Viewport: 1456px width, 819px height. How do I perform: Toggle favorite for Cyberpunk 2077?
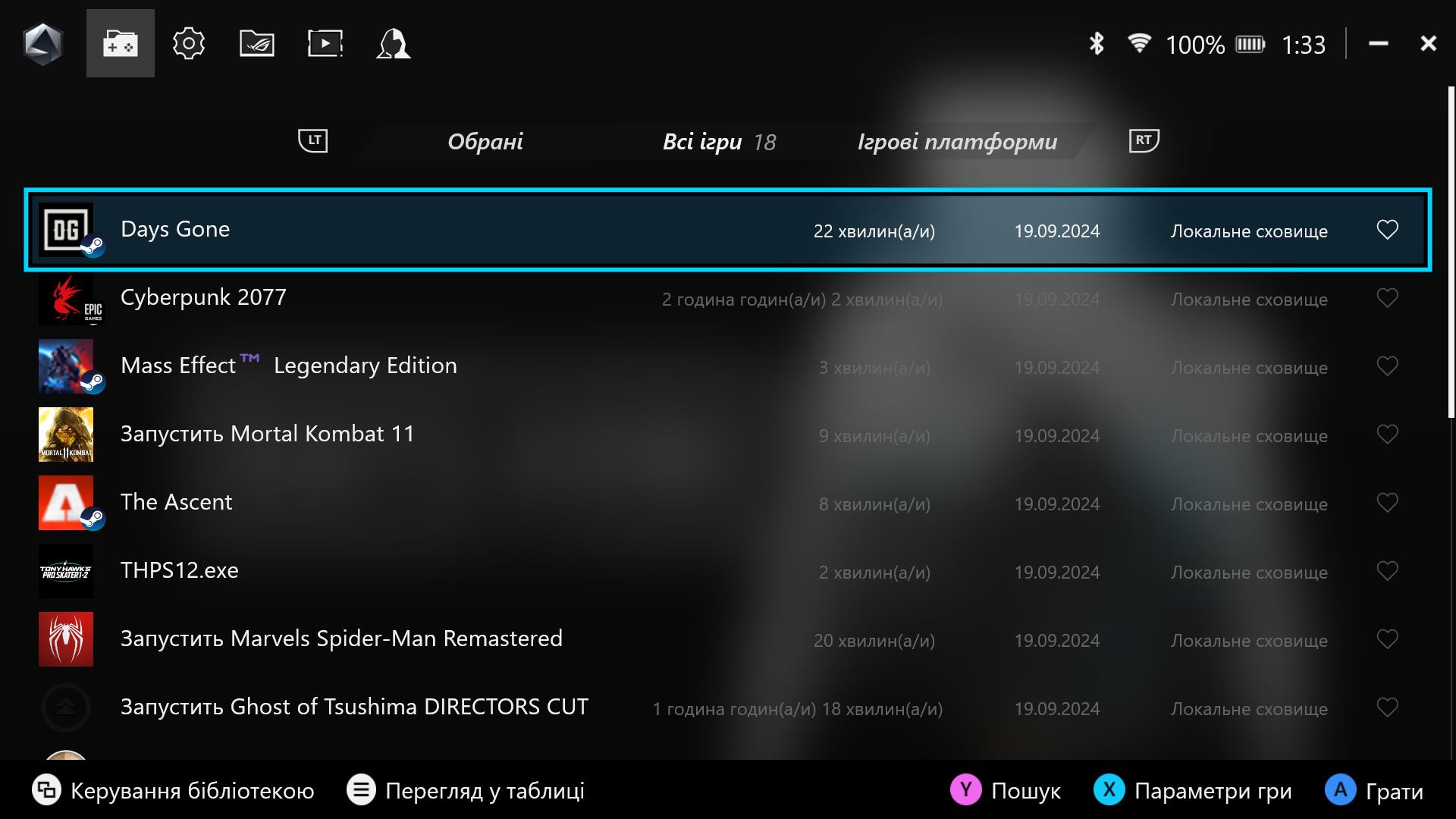point(1388,297)
